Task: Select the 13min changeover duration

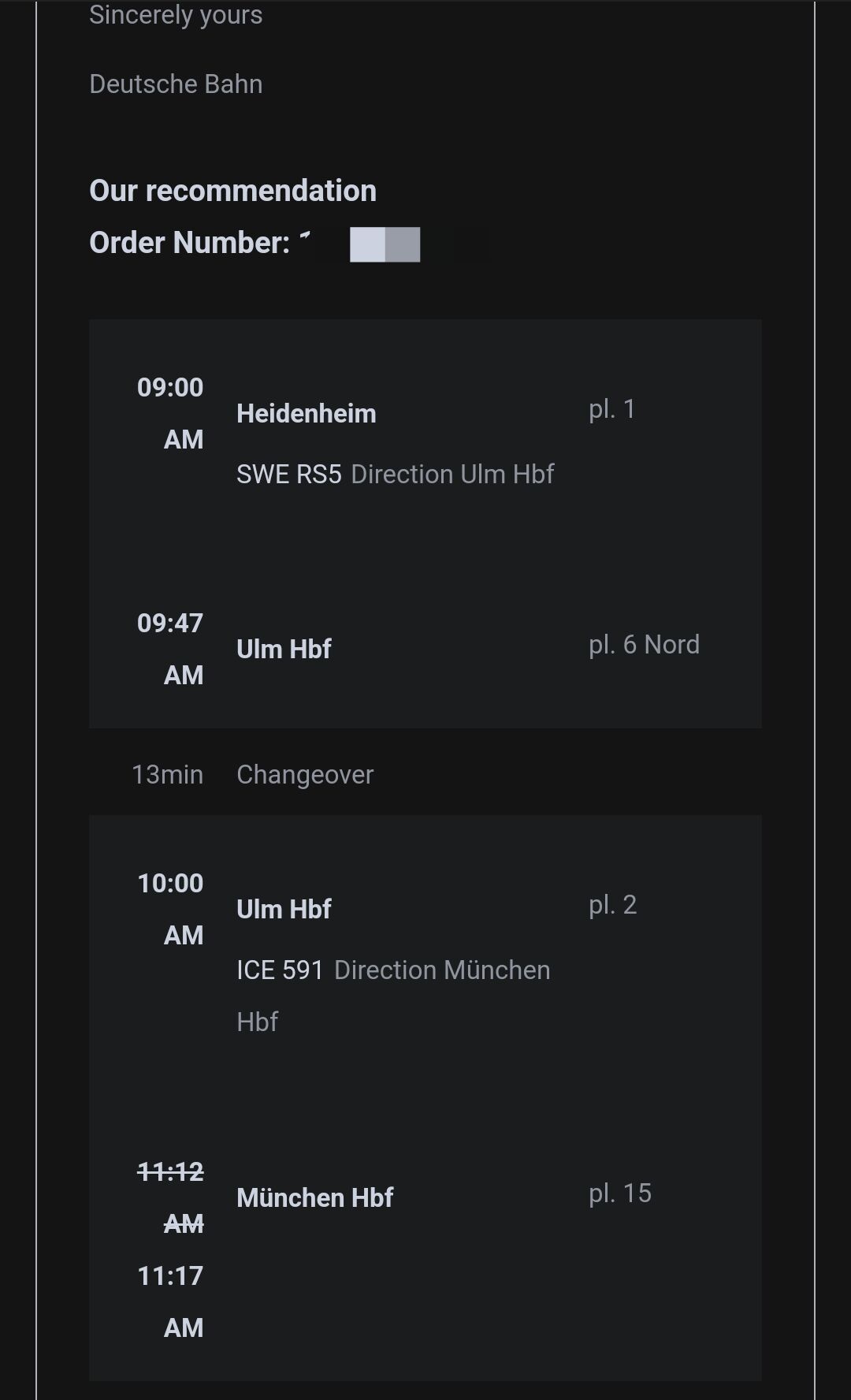Action: click(x=167, y=775)
